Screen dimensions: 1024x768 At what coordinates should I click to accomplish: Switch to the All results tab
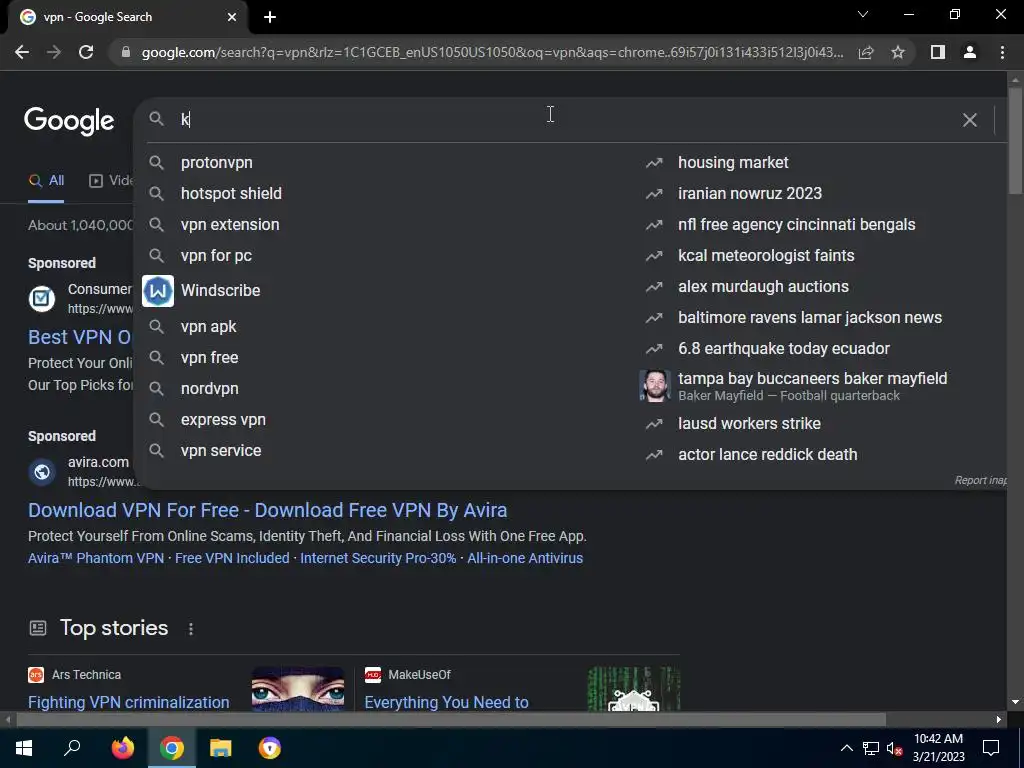click(46, 181)
